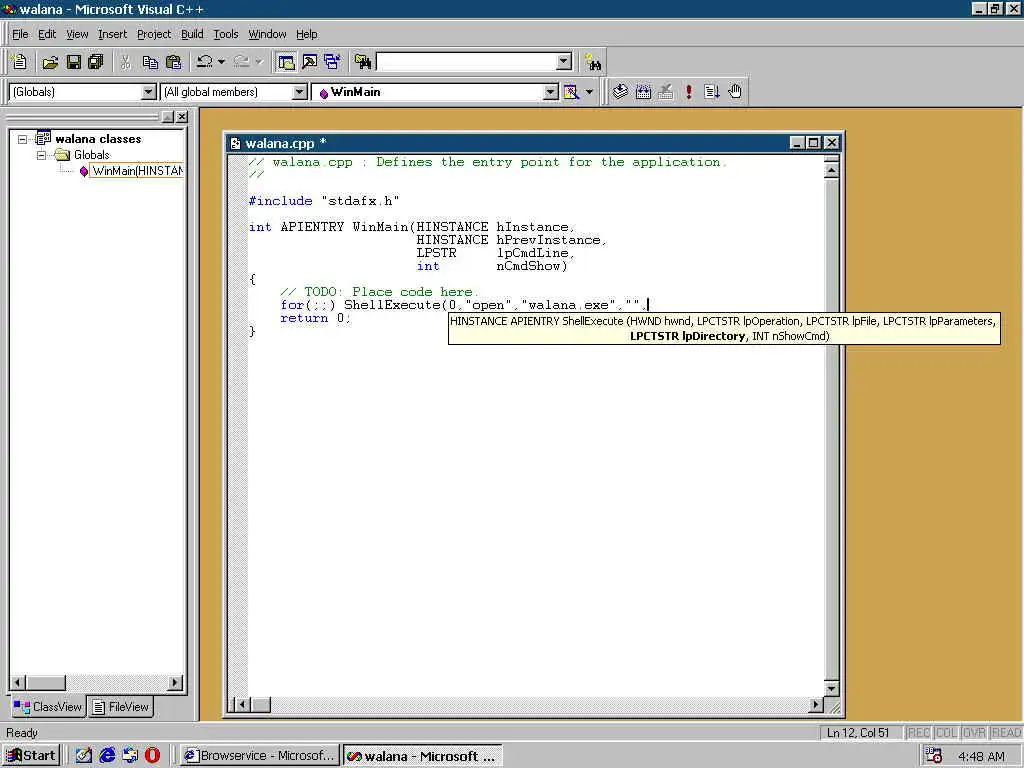
Task: Toggle the Output window icon
Action: point(310,62)
